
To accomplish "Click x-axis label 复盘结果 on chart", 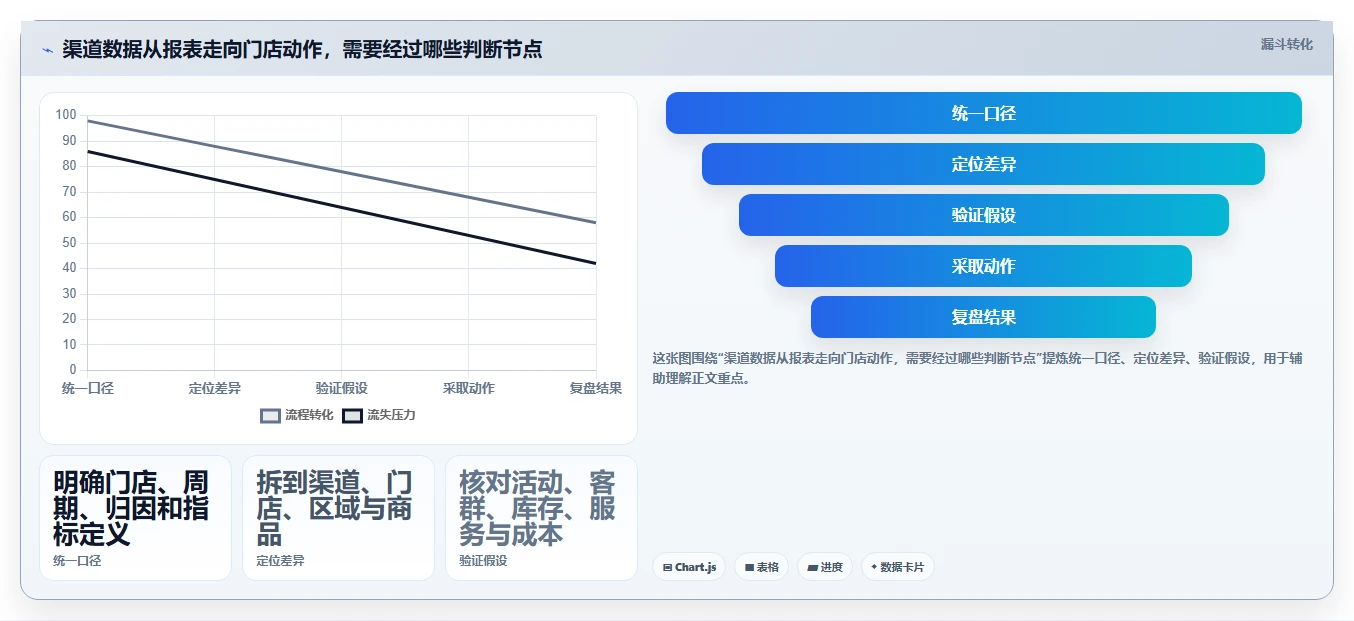I will tap(596, 388).
